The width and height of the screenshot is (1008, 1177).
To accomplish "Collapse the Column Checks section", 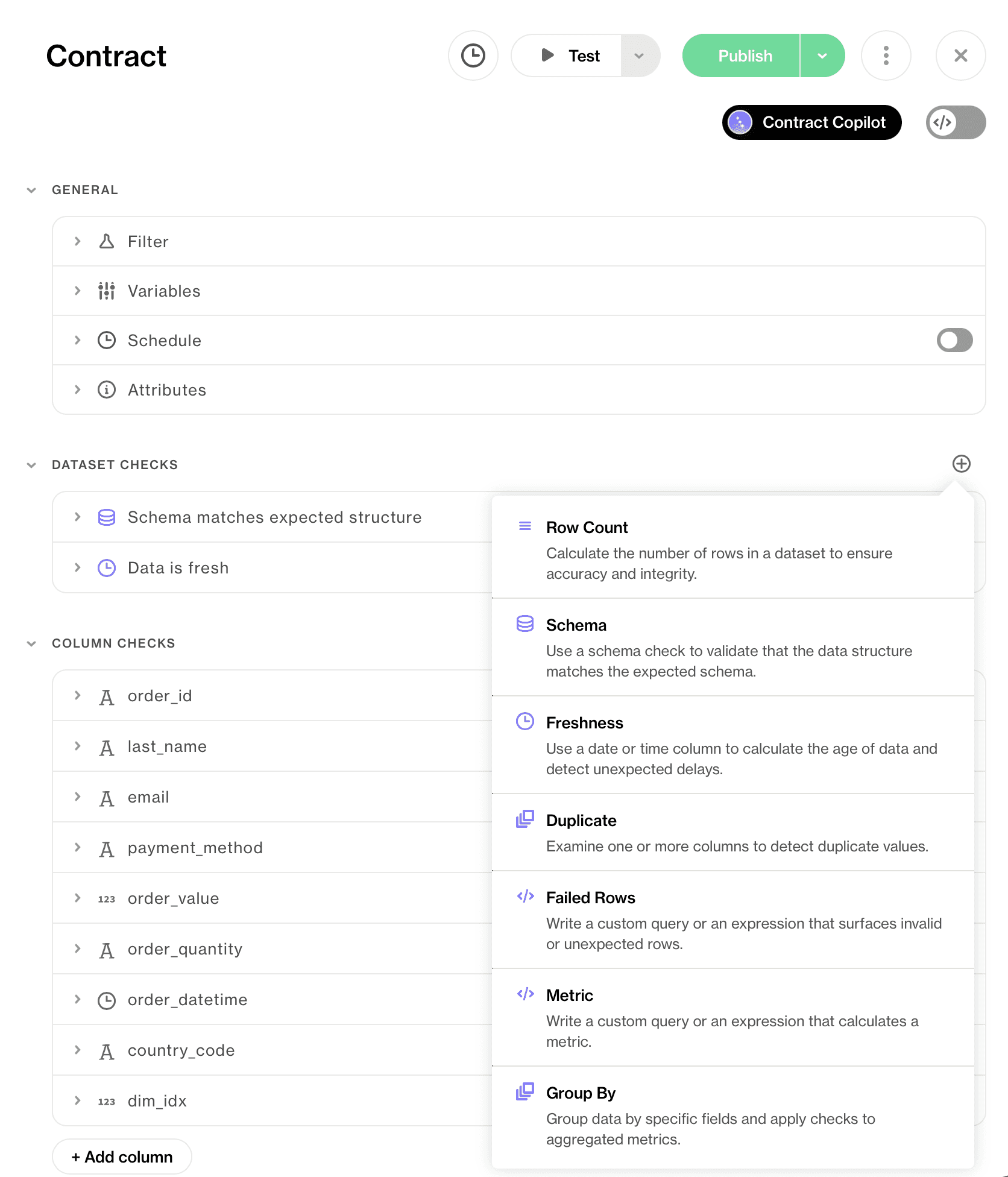I will [x=31, y=643].
